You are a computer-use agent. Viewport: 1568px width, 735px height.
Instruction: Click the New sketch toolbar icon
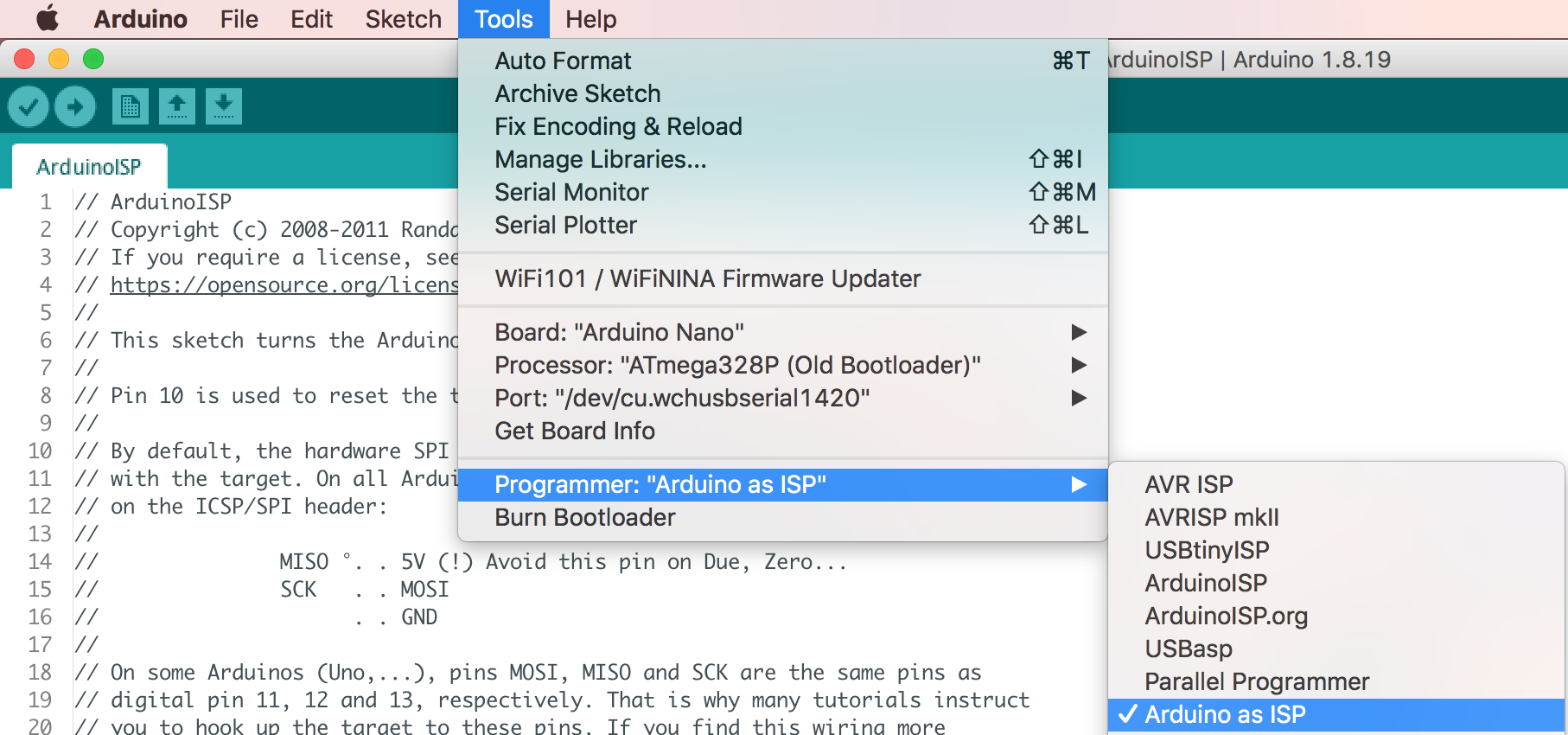pyautogui.click(x=131, y=107)
